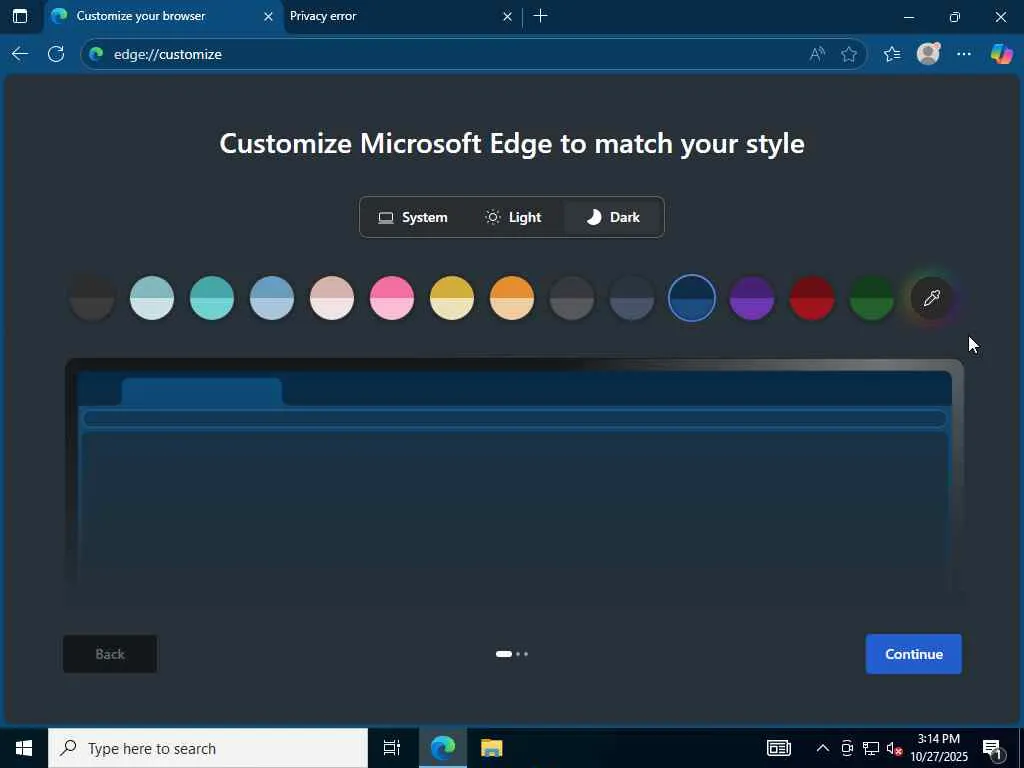The width and height of the screenshot is (1024, 768).
Task: Click the second step page indicator dot
Action: (x=519, y=654)
